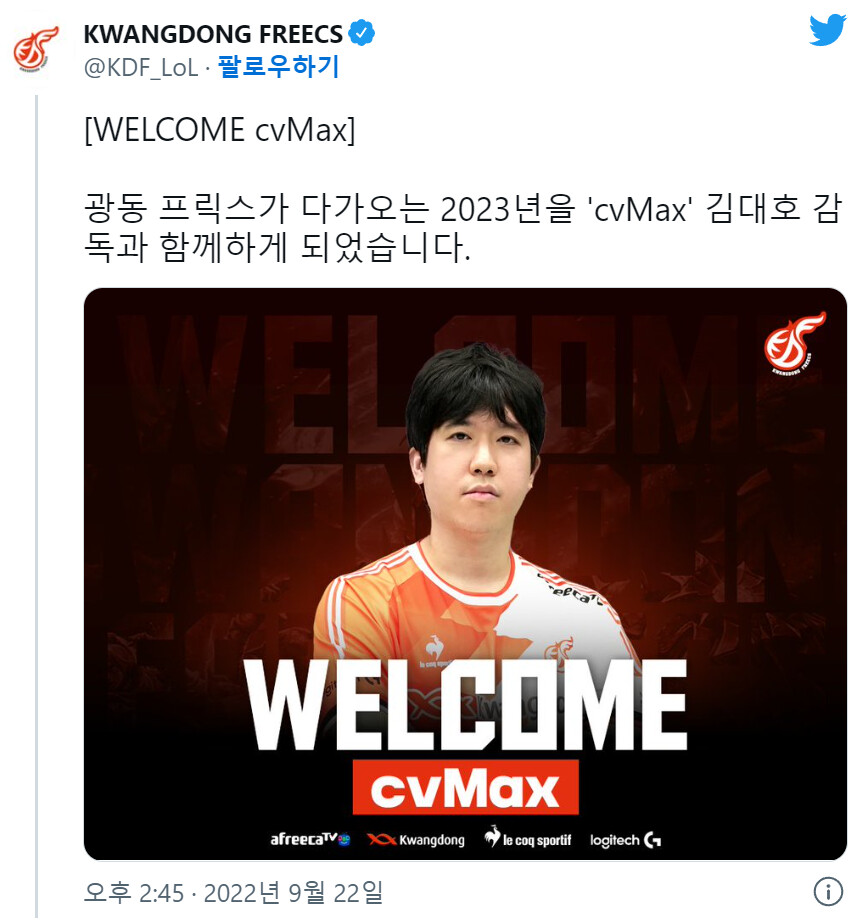Click the afreecaTV sponsor logo
Screen dimensions: 861x920
tap(310, 840)
